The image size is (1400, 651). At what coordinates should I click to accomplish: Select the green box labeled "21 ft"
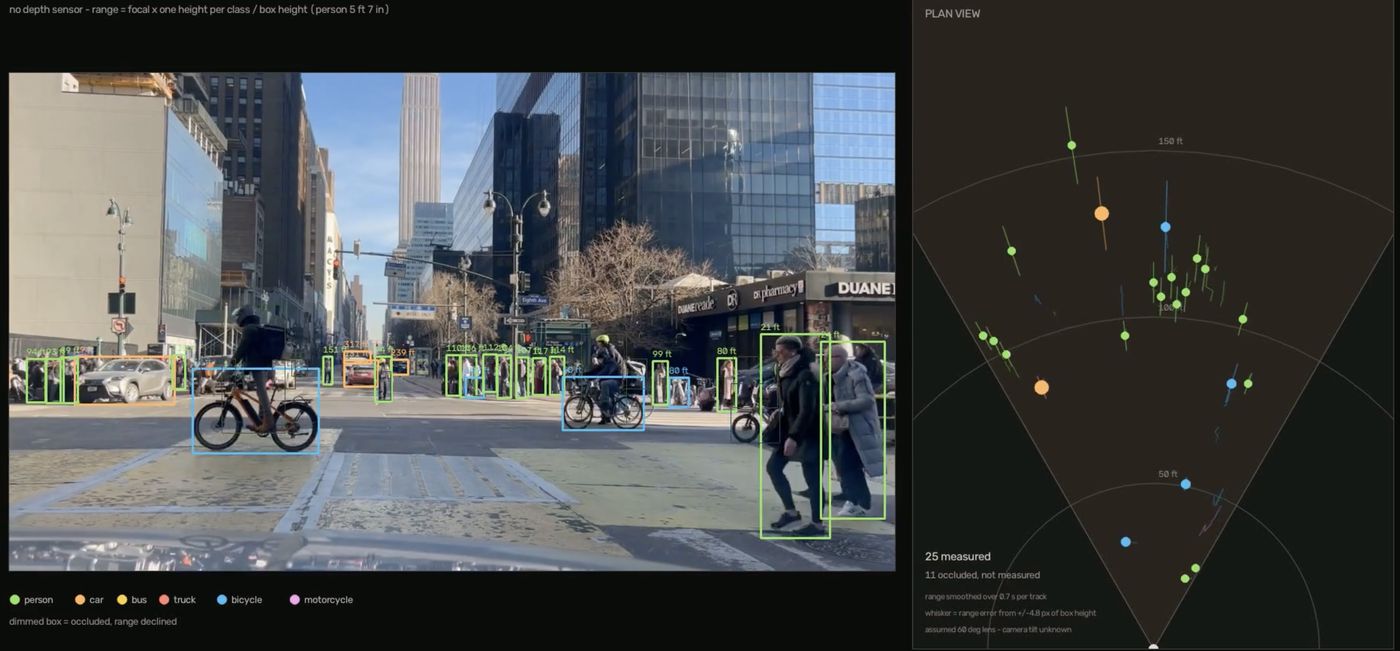(794, 436)
